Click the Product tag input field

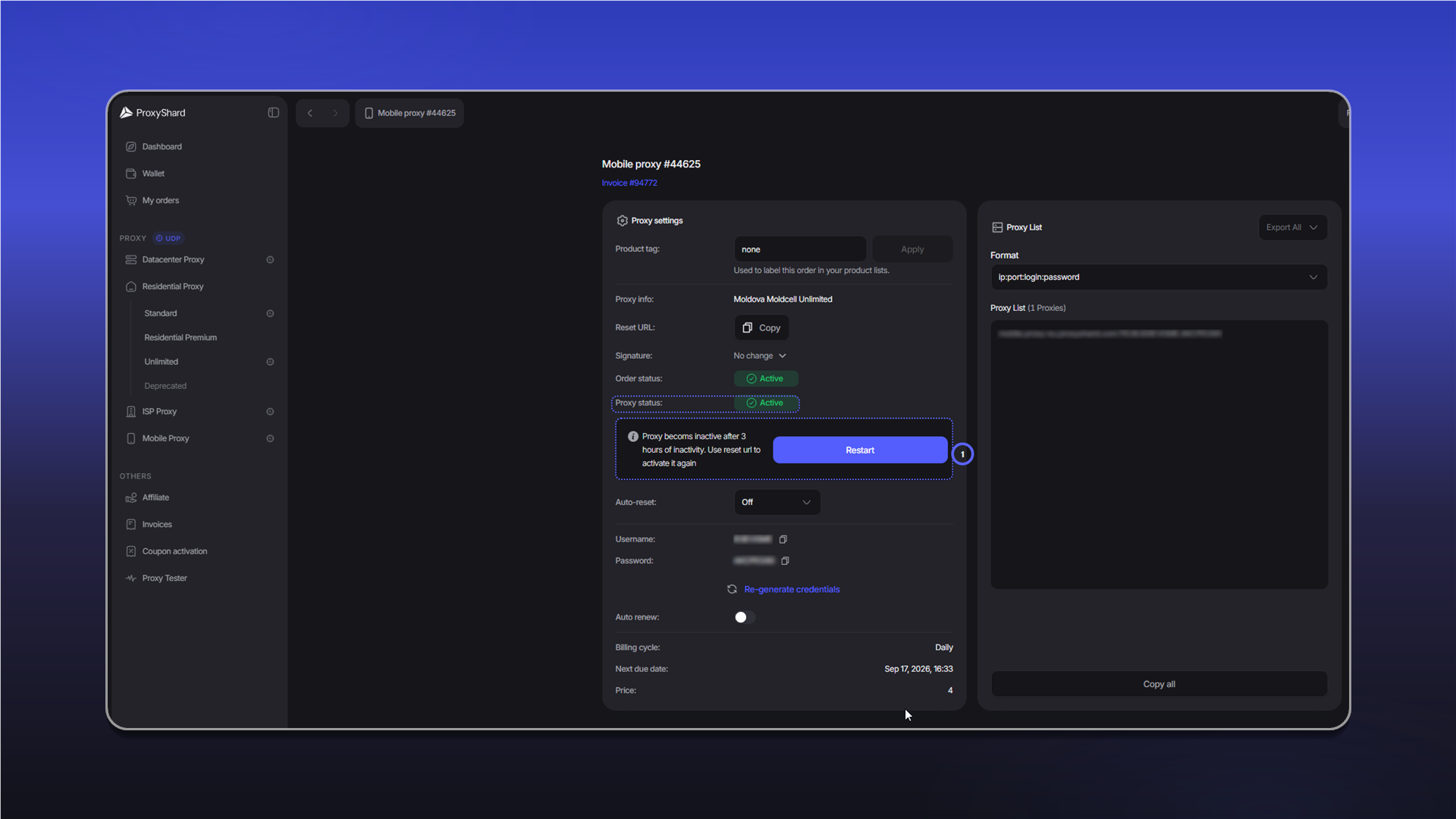(x=800, y=249)
